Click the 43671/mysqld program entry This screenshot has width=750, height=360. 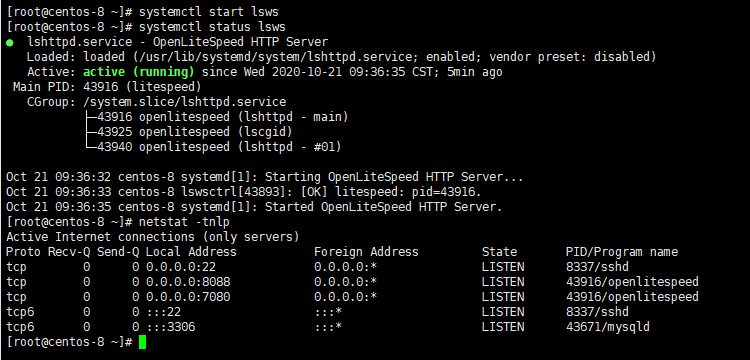pyautogui.click(x=608, y=327)
